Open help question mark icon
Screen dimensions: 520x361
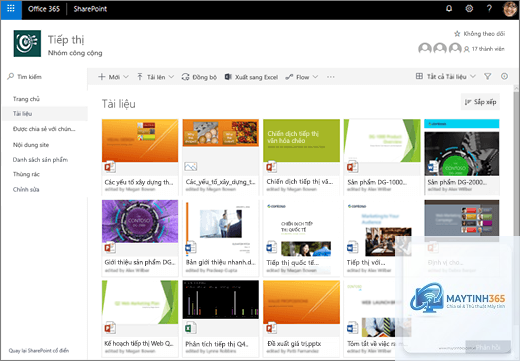pos(489,9)
